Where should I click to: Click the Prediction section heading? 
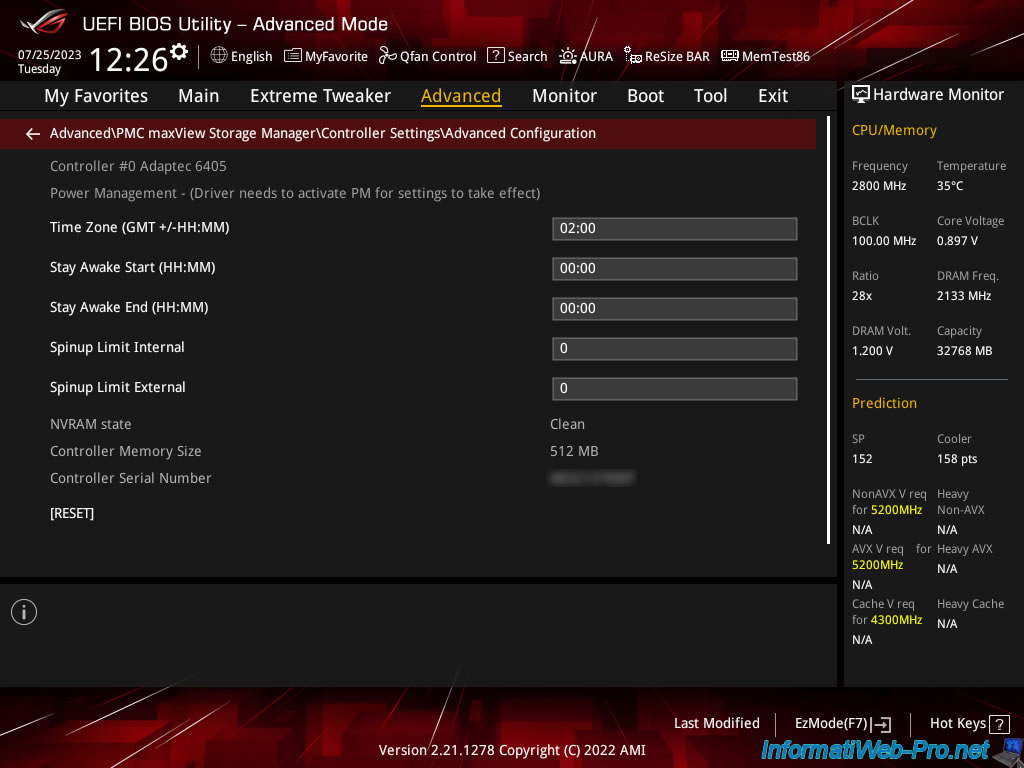(x=884, y=403)
